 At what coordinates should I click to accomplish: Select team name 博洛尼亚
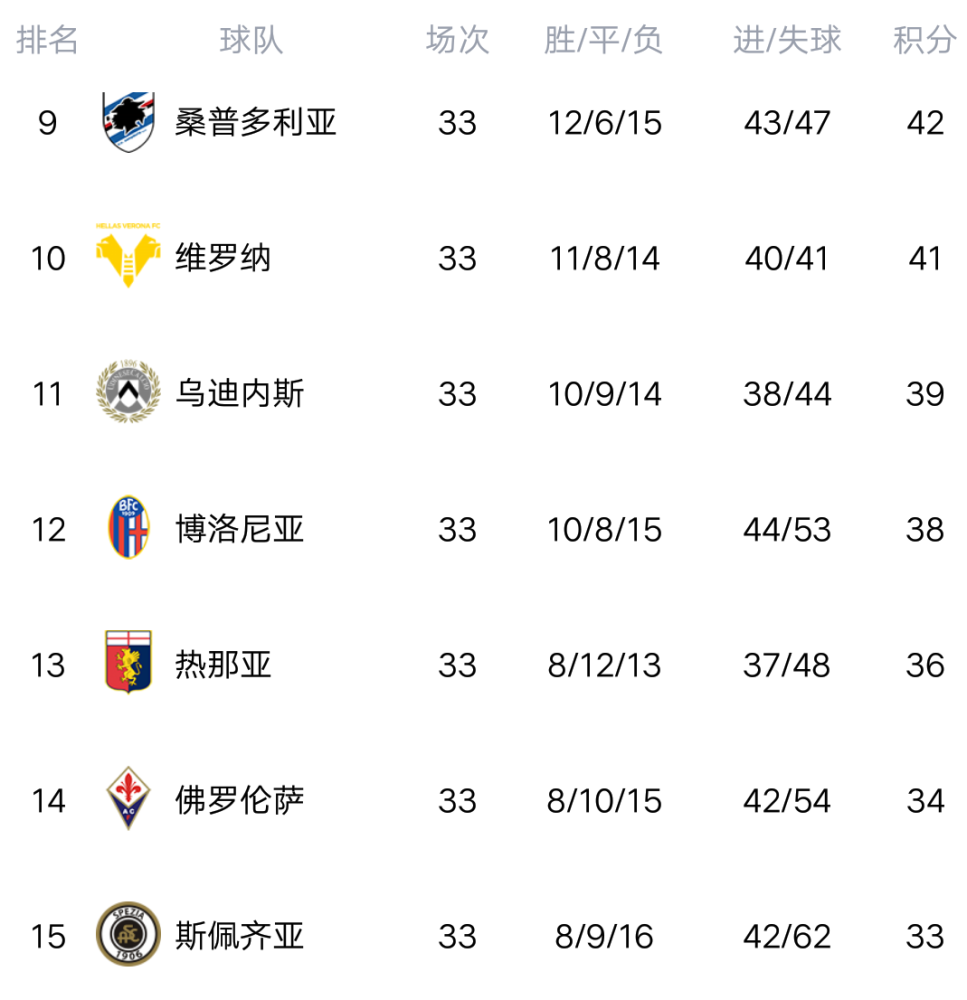point(239,529)
